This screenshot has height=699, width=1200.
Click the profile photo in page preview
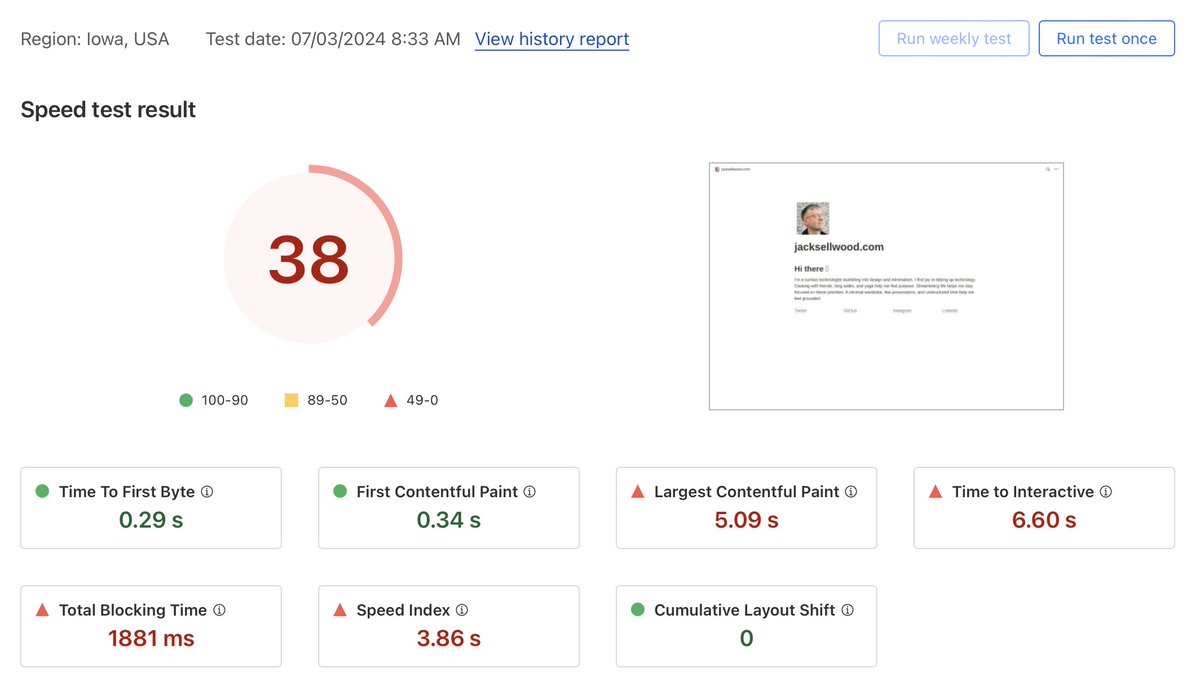812,218
